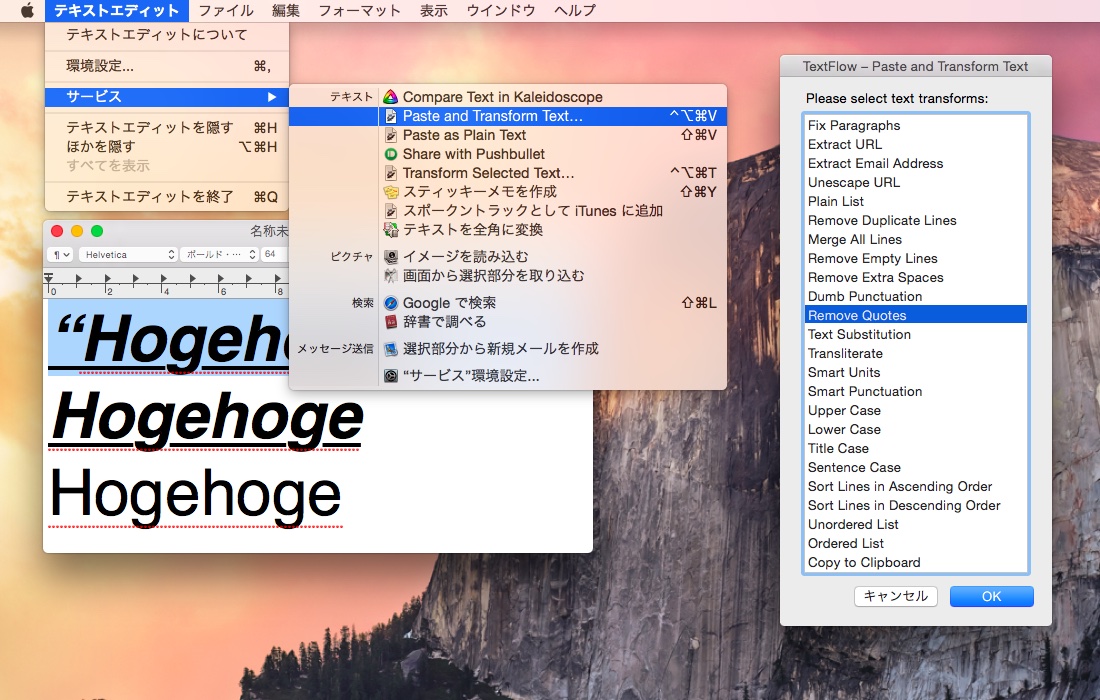
Task: Click the icon beside Paste as Plain Text
Action: point(391,135)
